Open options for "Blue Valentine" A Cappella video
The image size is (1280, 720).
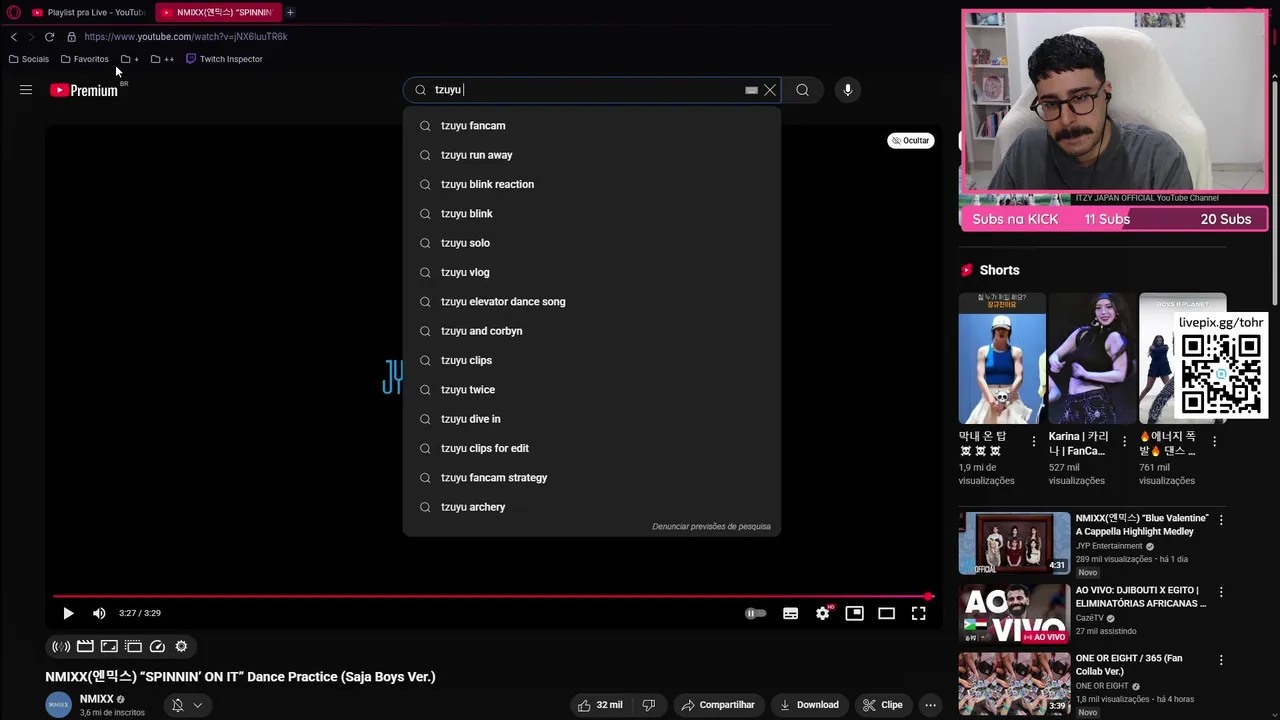1220,520
